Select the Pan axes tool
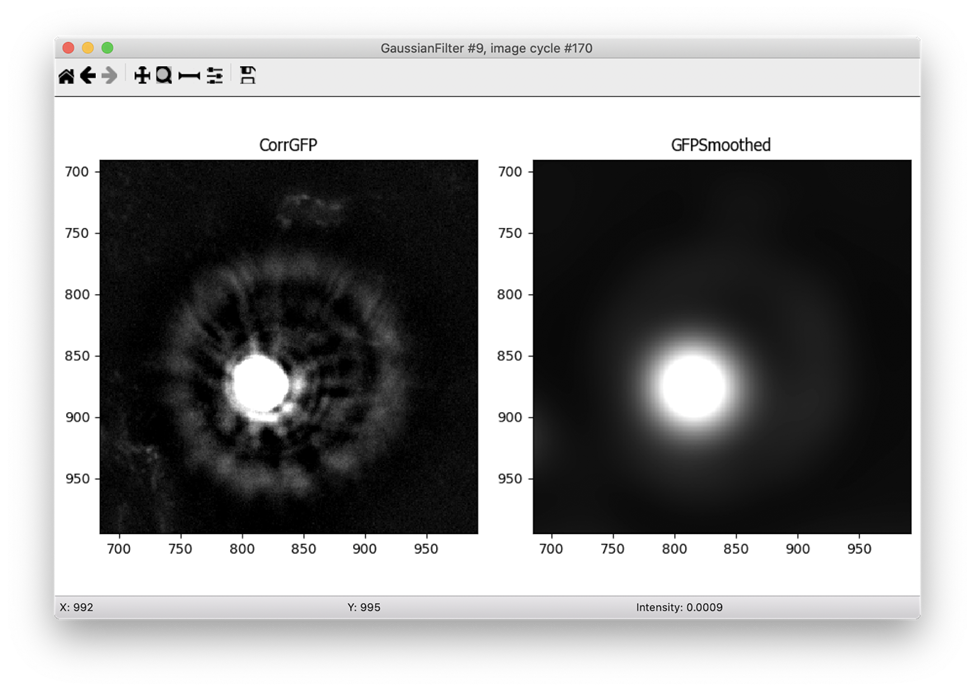This screenshot has height=691, width=975. click(141, 76)
